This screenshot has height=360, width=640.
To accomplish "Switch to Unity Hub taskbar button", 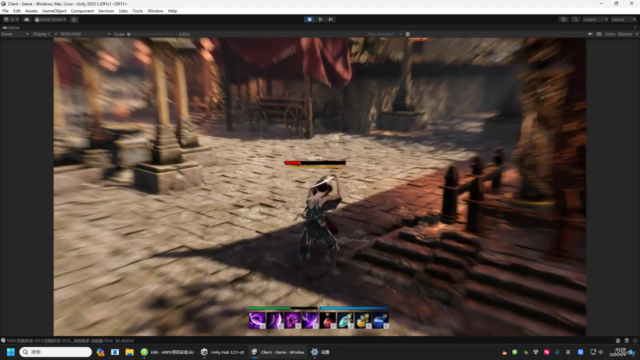I will (x=222, y=352).
